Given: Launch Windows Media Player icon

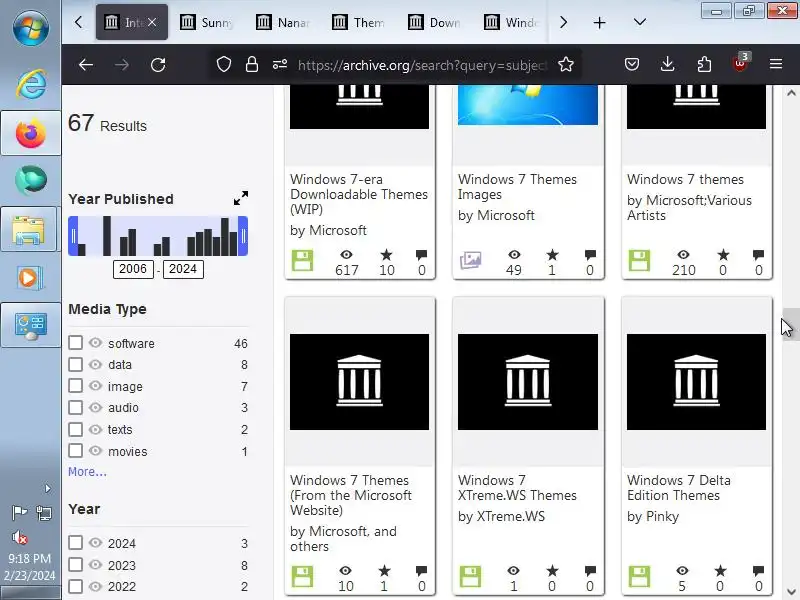Looking at the screenshot, I should pyautogui.click(x=29, y=278).
